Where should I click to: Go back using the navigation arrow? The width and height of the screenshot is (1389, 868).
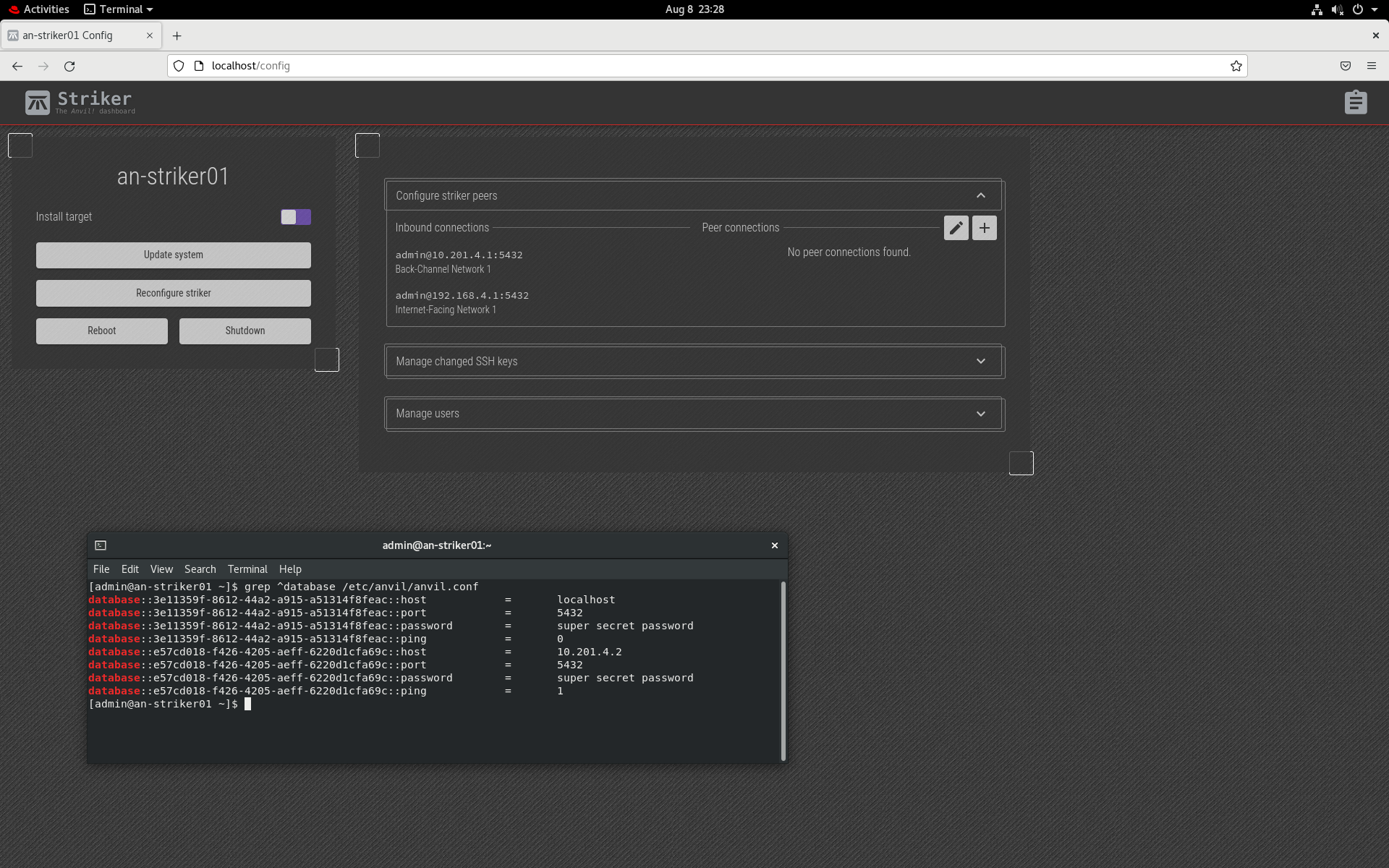[17, 66]
